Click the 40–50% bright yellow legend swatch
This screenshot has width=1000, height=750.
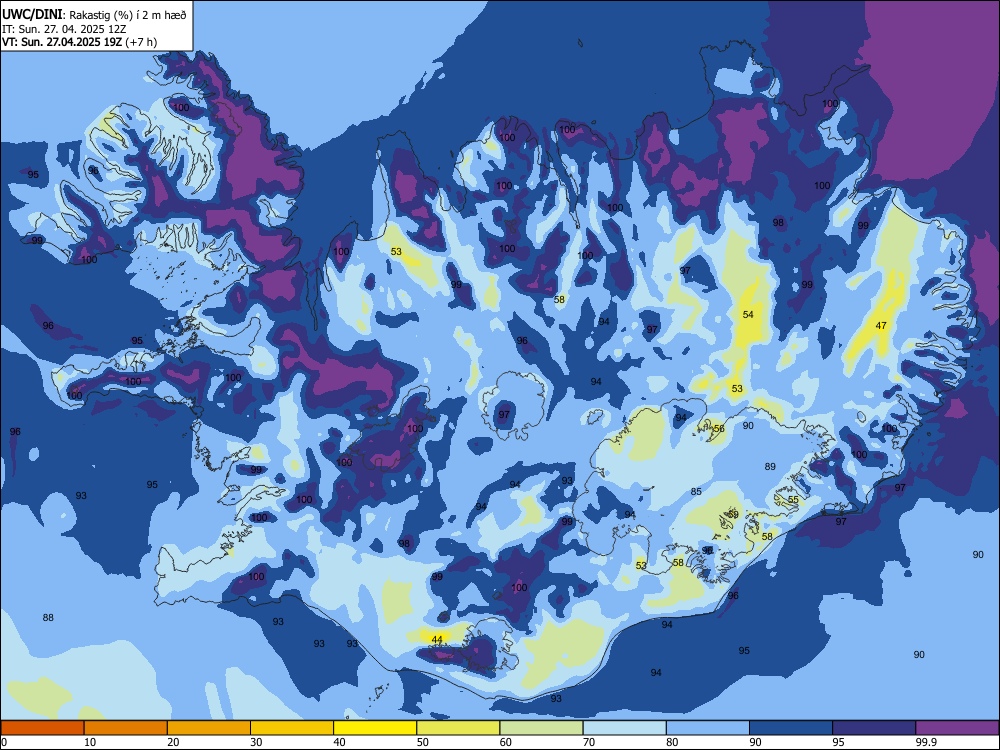click(x=375, y=728)
